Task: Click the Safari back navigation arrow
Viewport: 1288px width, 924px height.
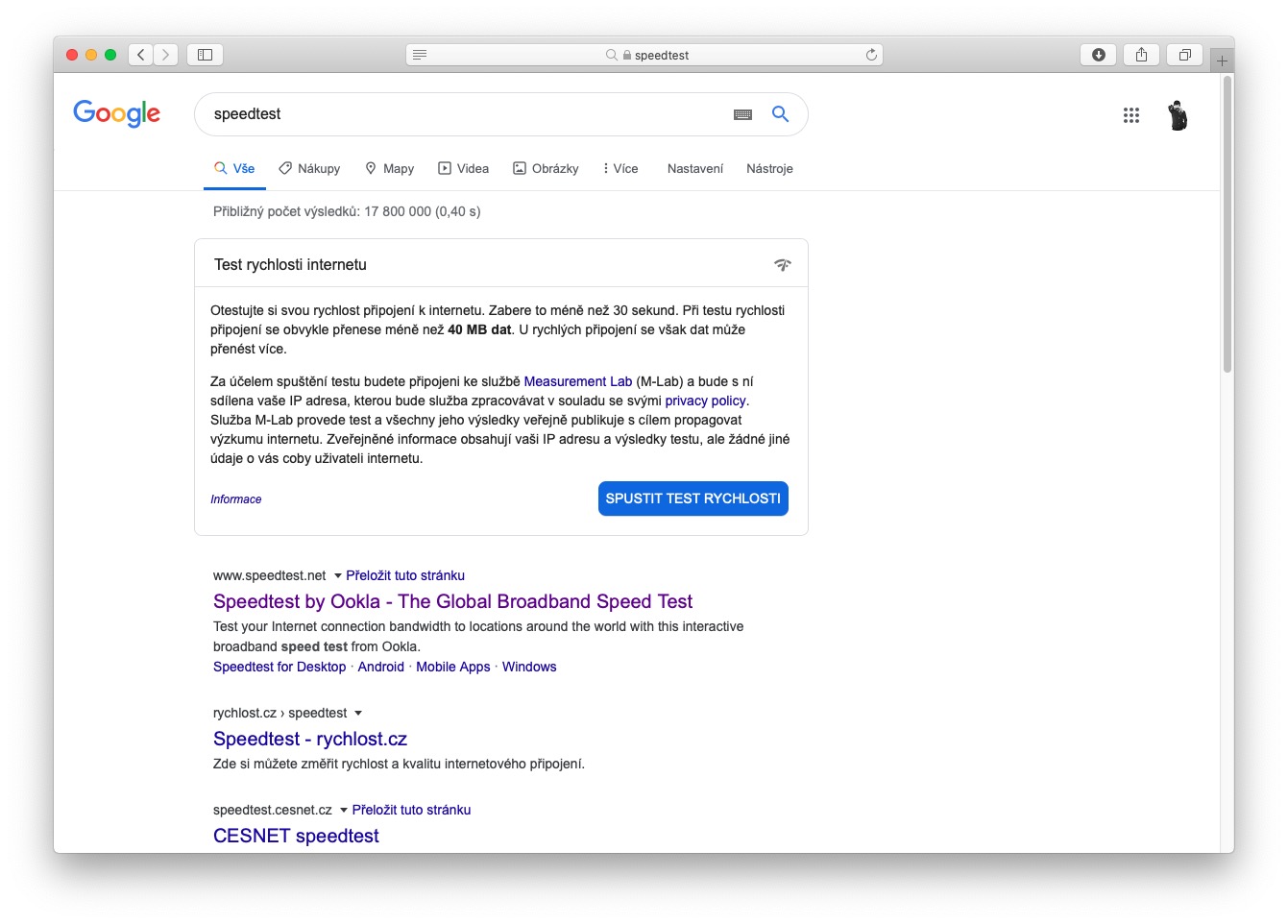Action: tap(141, 55)
